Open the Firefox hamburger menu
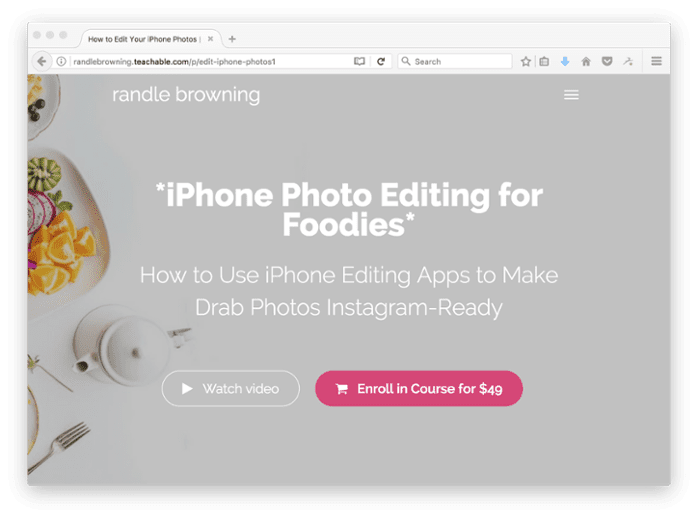 tap(656, 61)
